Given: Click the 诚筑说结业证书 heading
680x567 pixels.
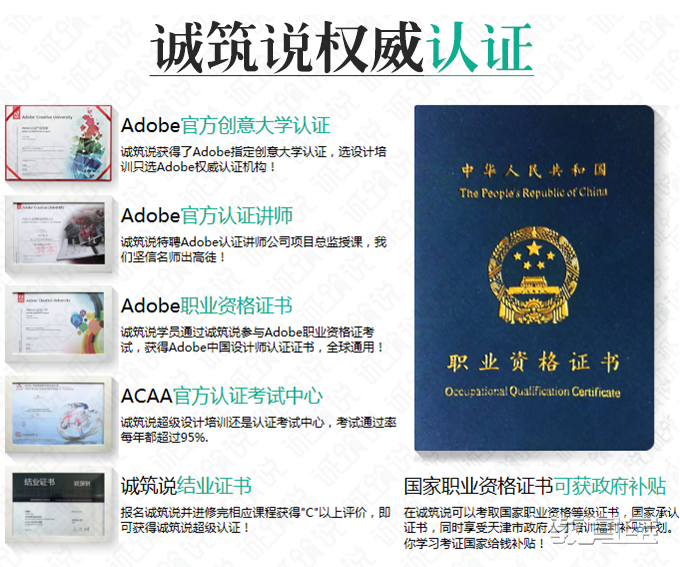Looking at the screenshot, I should 186,486.
